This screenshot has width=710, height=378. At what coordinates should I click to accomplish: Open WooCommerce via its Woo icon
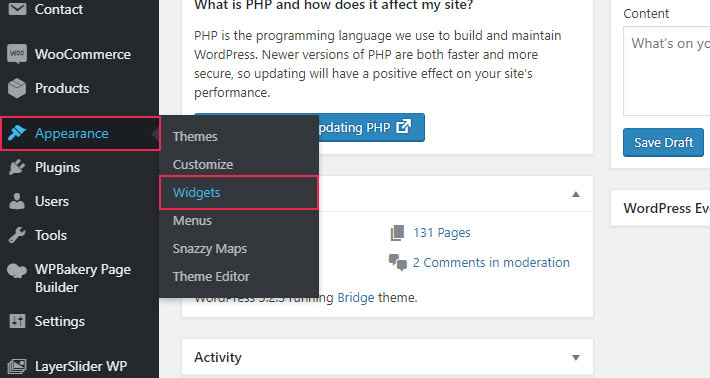[x=17, y=54]
